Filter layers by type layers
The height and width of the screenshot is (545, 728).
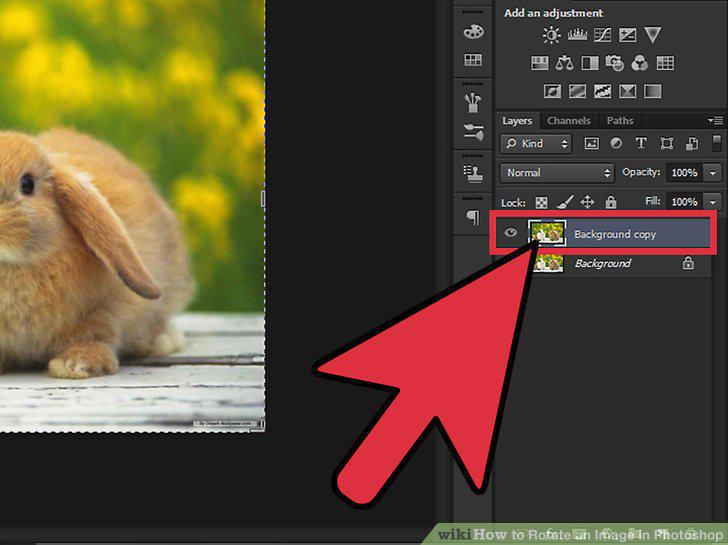click(641, 143)
